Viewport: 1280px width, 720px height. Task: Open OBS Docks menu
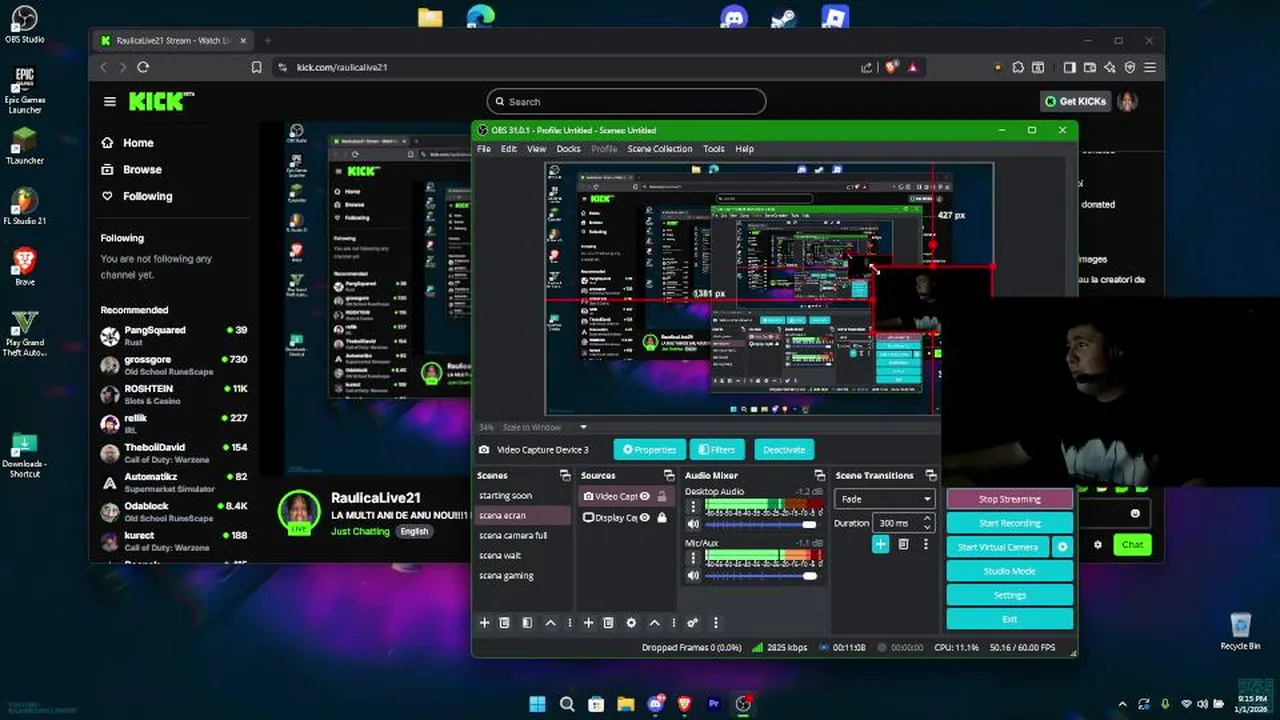(x=568, y=149)
